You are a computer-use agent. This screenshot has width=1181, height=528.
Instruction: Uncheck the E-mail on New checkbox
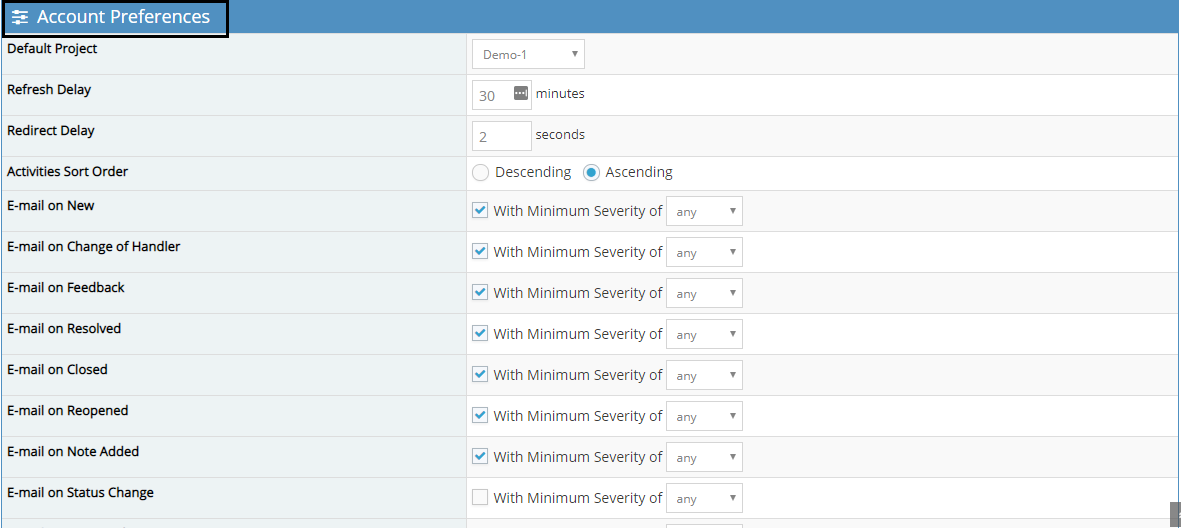pyautogui.click(x=480, y=211)
